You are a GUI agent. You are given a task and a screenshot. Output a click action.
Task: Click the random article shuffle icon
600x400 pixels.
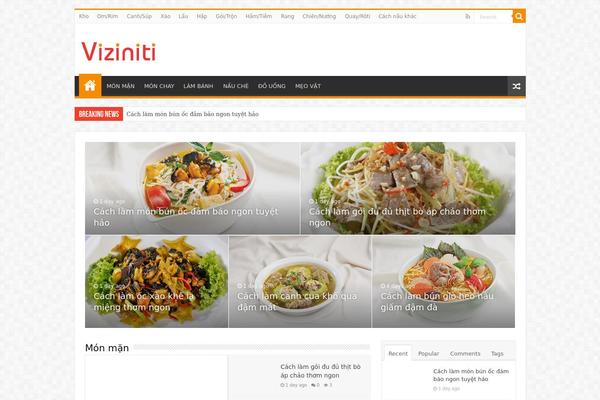516,87
